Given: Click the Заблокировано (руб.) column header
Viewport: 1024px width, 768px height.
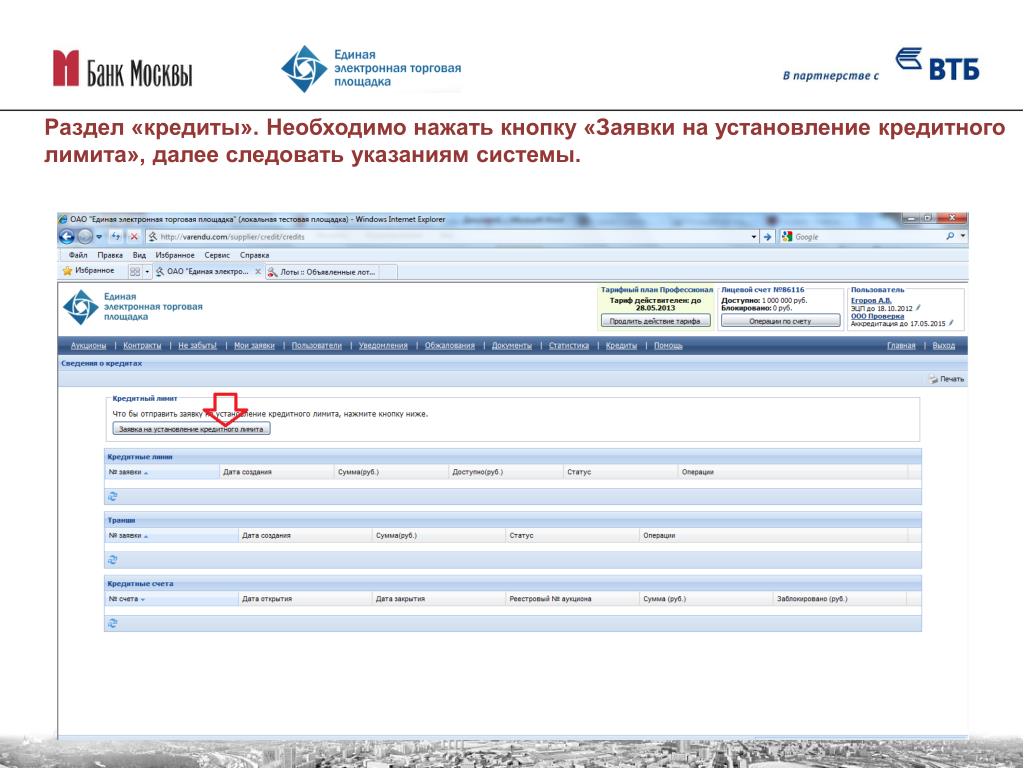Looking at the screenshot, I should [840, 598].
